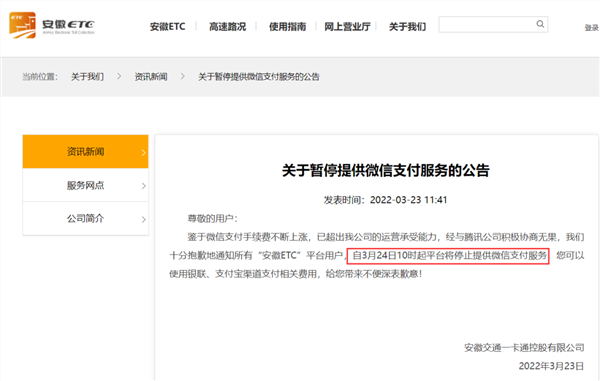The width and height of the screenshot is (600, 381).
Task: Click the Anhui ETC logo
Action: pos(52,25)
